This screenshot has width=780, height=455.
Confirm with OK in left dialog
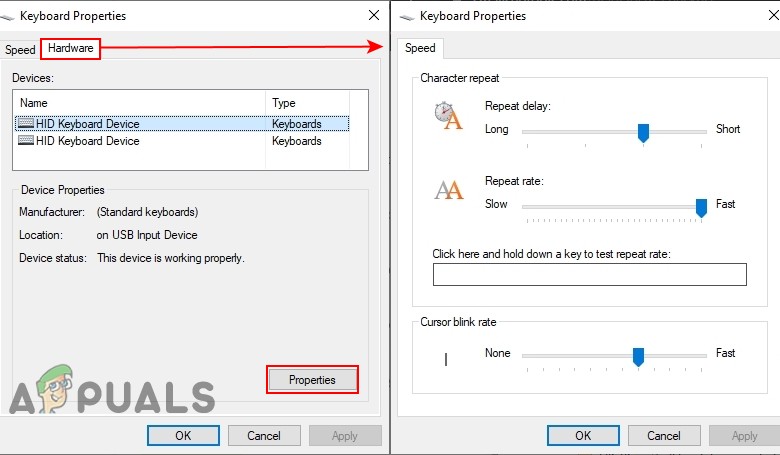(183, 436)
